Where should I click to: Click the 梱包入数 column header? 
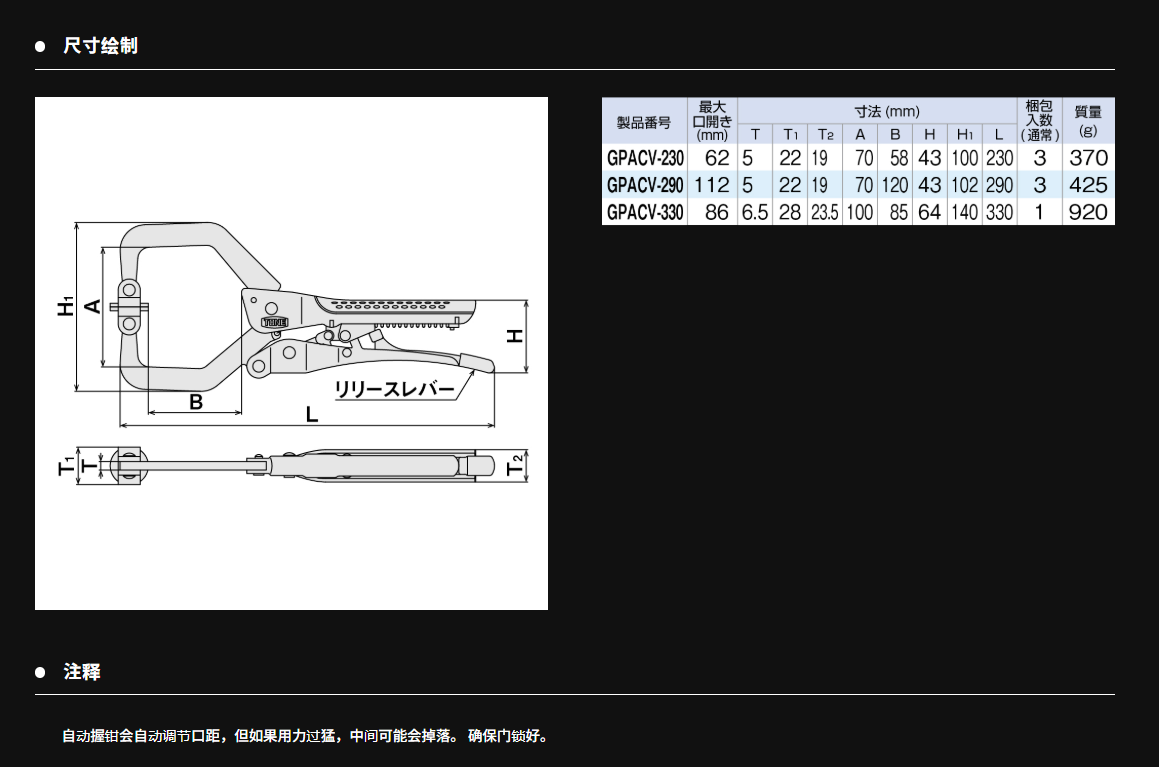pyautogui.click(x=1039, y=121)
